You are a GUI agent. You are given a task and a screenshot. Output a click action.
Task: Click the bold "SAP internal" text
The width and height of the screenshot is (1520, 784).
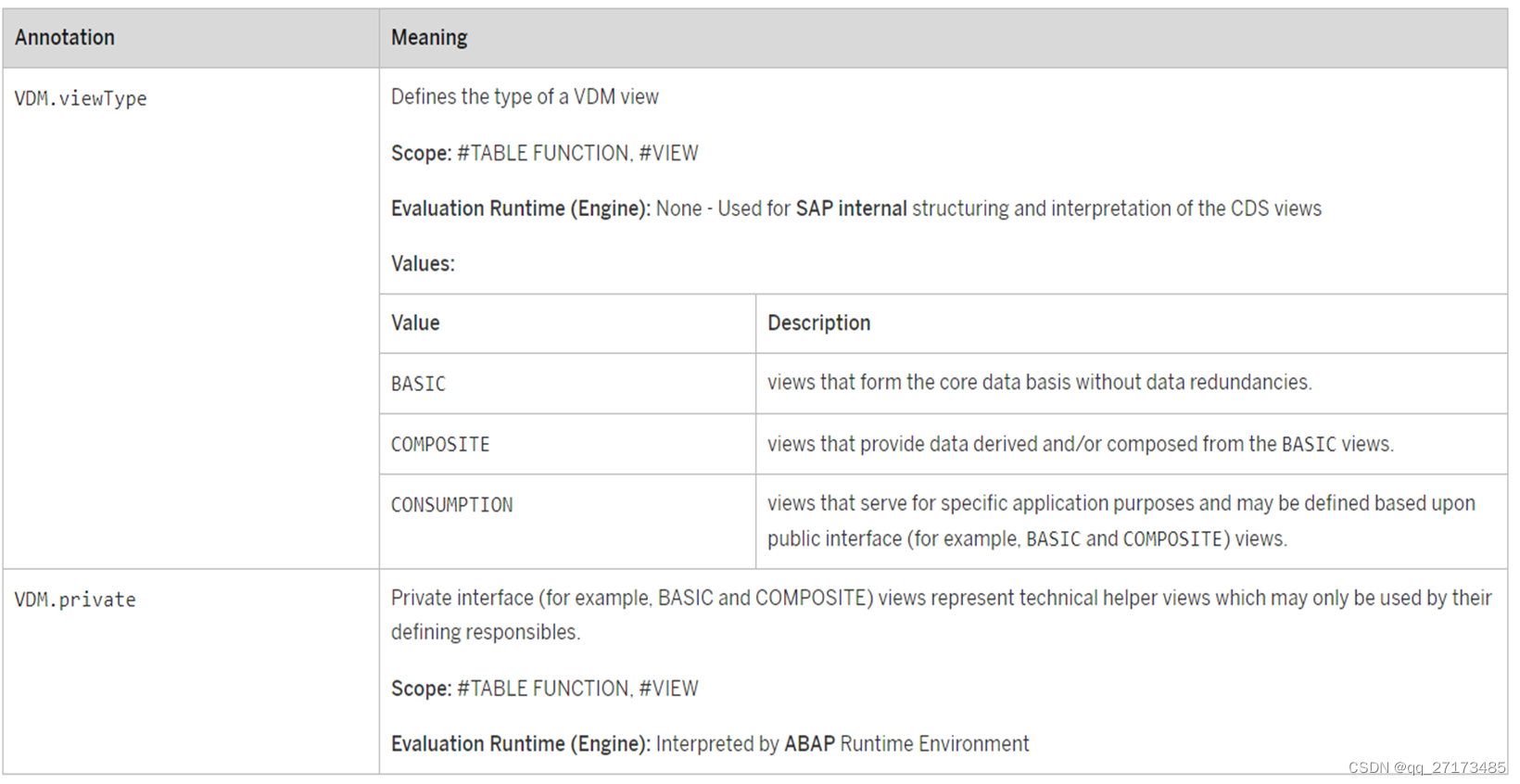(x=851, y=209)
